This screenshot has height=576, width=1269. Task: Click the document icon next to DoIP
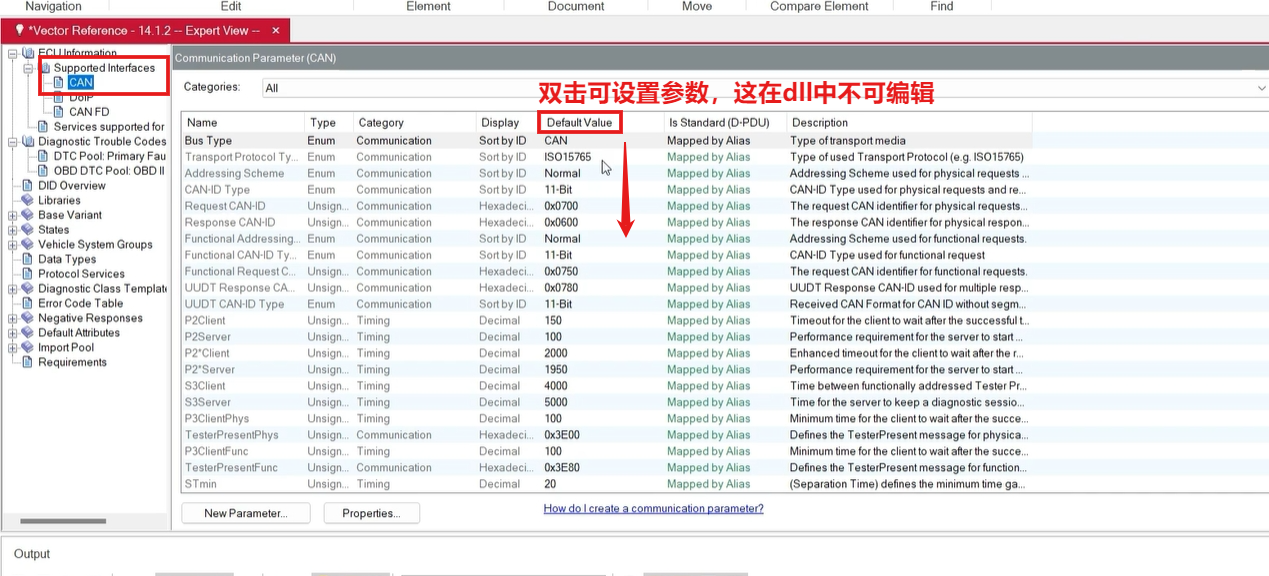pyautogui.click(x=59, y=97)
